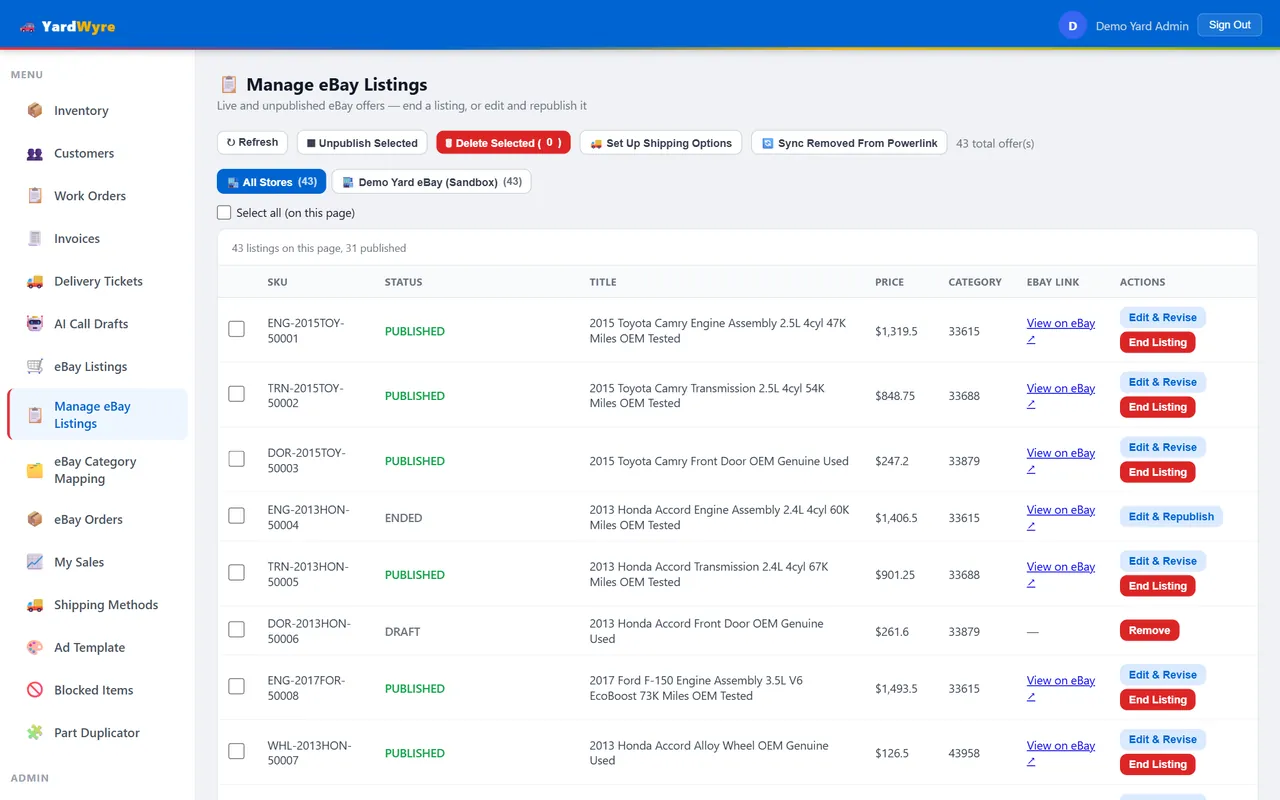Image resolution: width=1280 pixels, height=800 pixels.
Task: Click the price $1,493.5
Action: [896, 689]
